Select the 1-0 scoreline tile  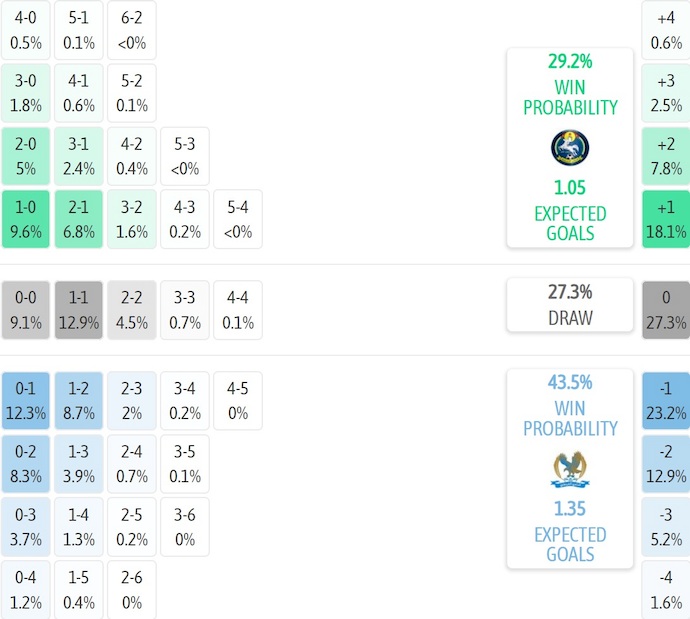26,219
